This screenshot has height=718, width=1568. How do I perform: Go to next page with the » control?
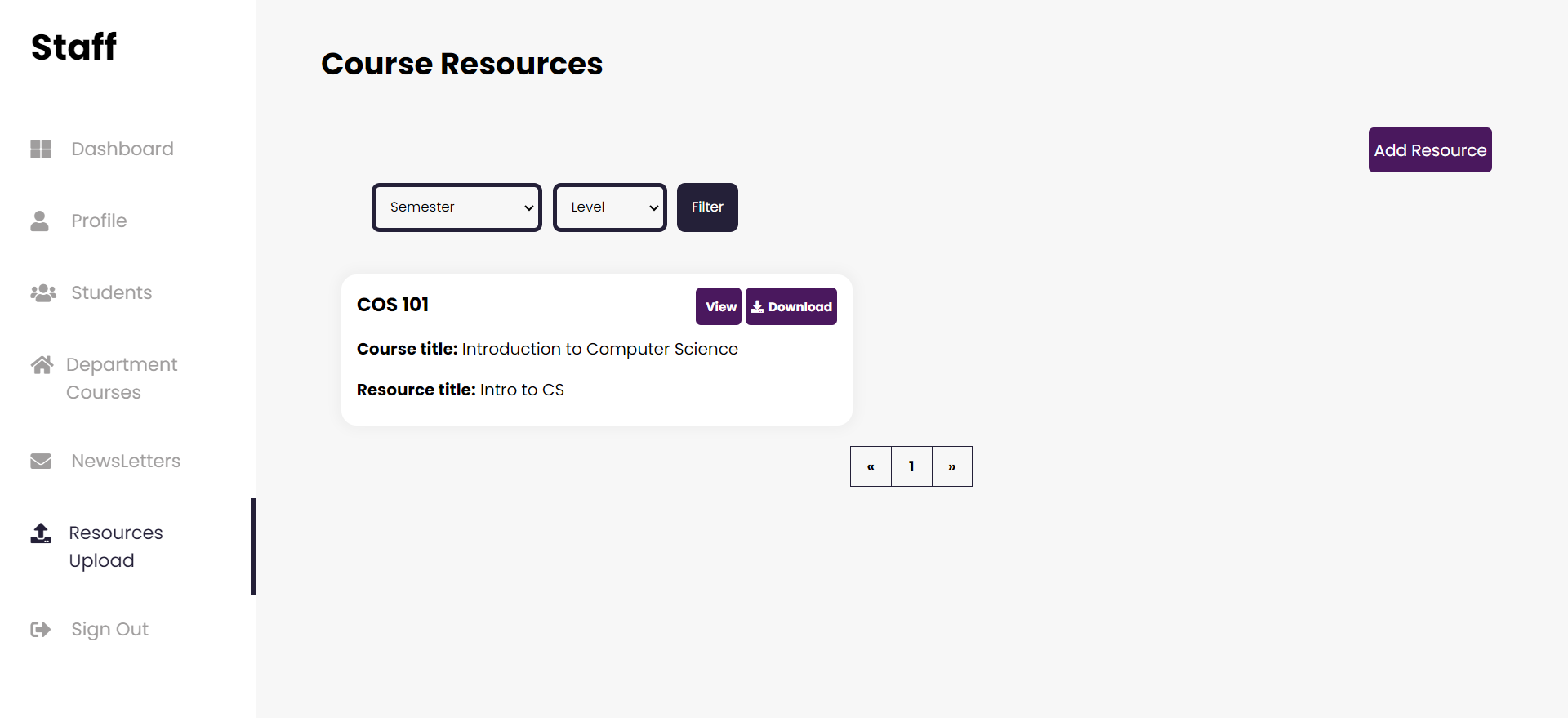pos(951,466)
